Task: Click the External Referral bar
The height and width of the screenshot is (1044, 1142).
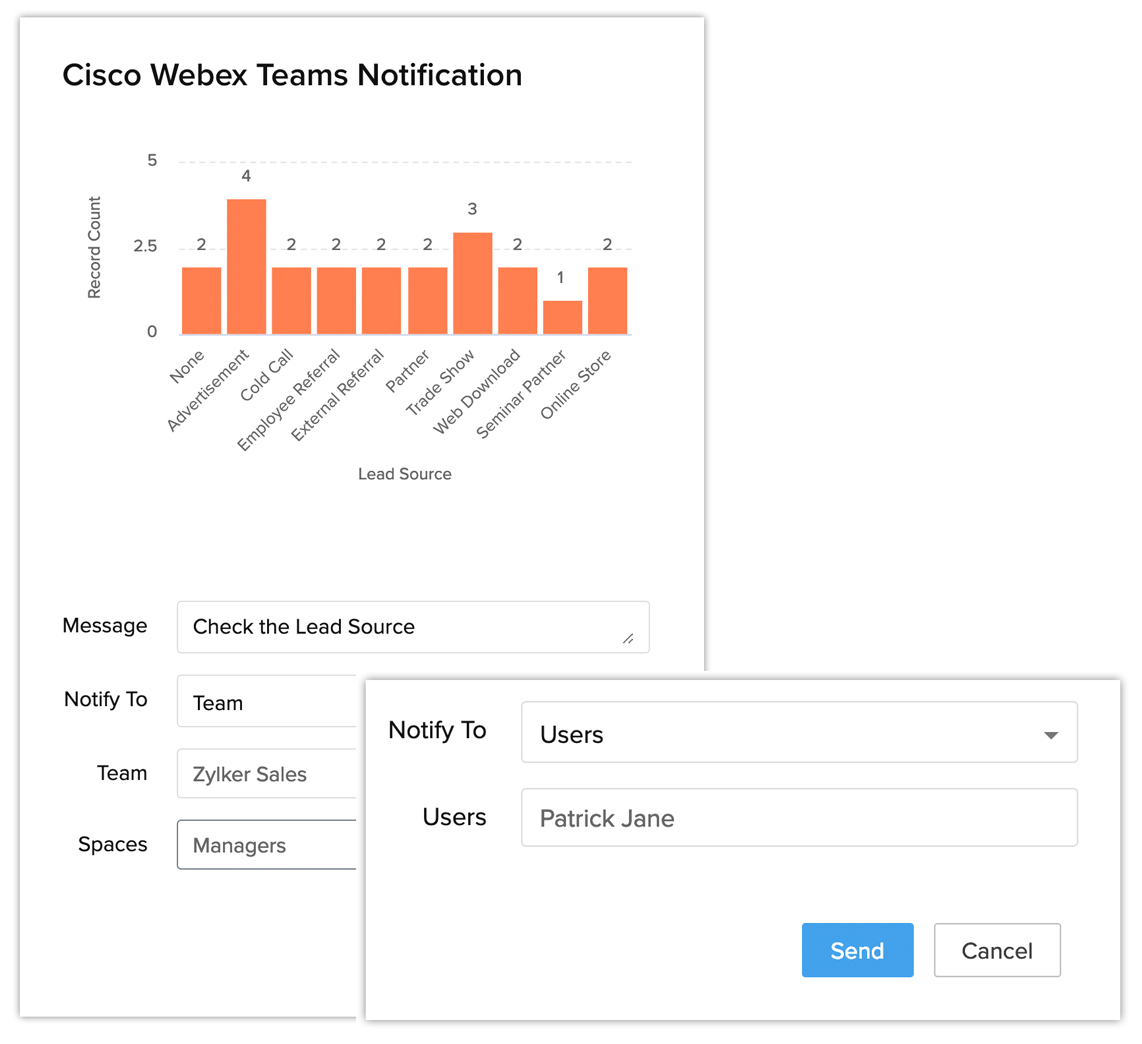Action: click(381, 301)
